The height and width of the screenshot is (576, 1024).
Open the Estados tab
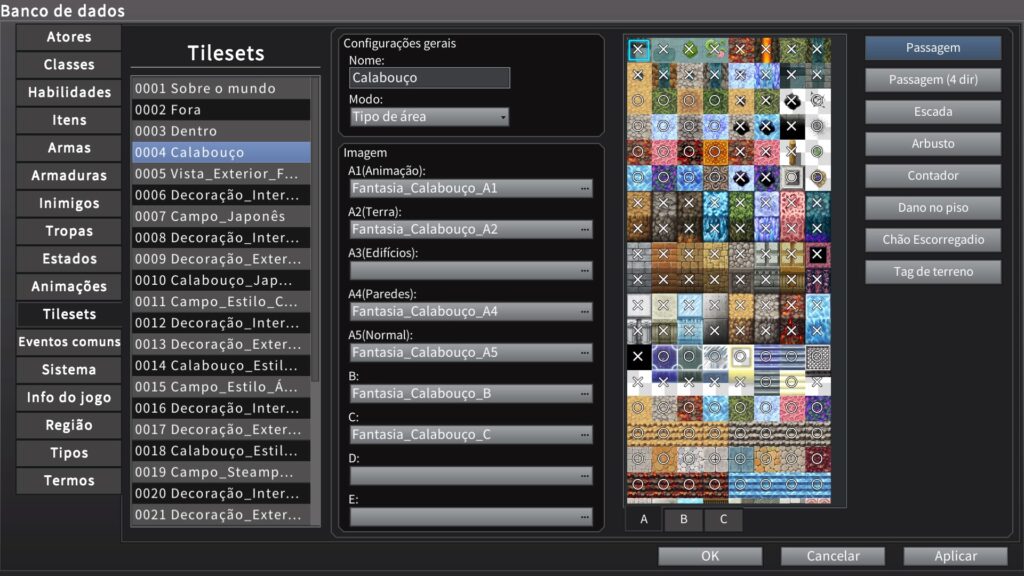tap(69, 259)
